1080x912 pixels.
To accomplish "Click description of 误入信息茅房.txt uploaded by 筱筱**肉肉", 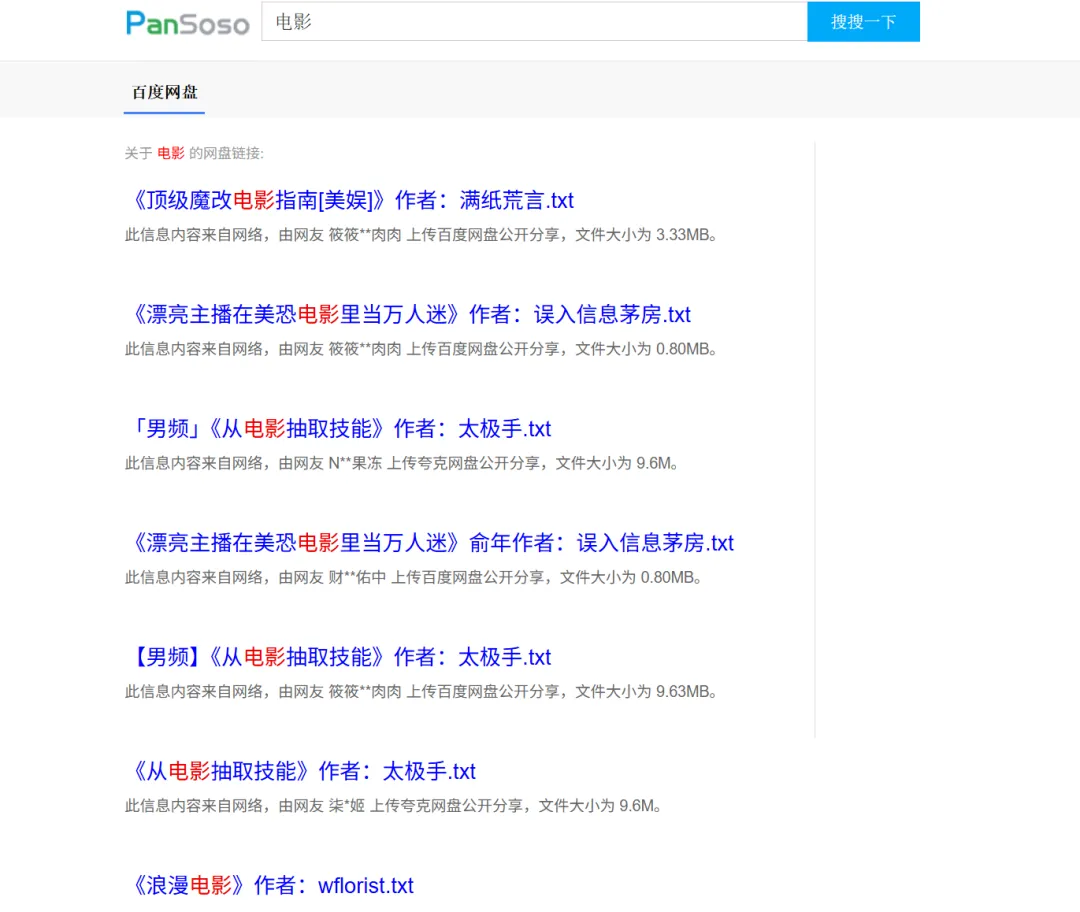I will pyautogui.click(x=422, y=349).
